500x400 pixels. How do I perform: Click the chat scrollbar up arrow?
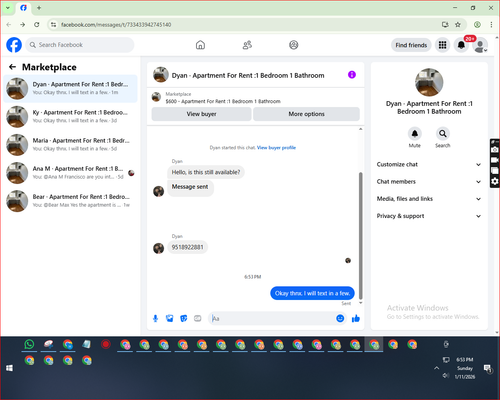(x=360, y=129)
